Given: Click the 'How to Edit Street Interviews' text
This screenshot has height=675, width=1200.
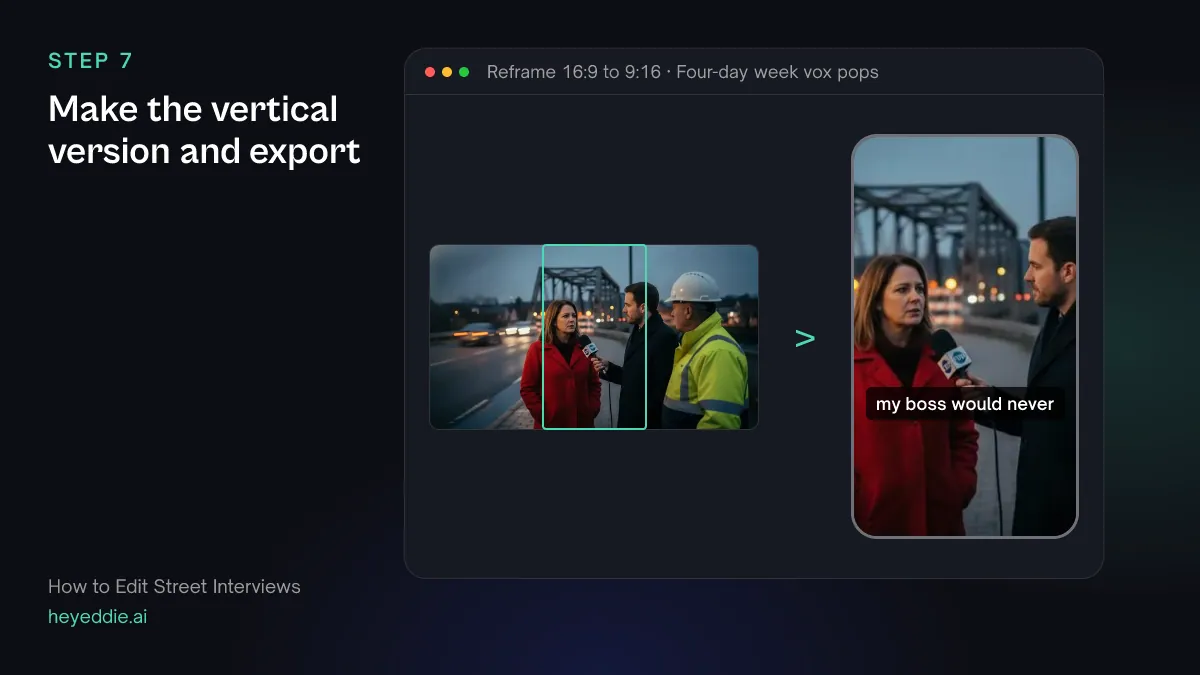Looking at the screenshot, I should pos(174,586).
